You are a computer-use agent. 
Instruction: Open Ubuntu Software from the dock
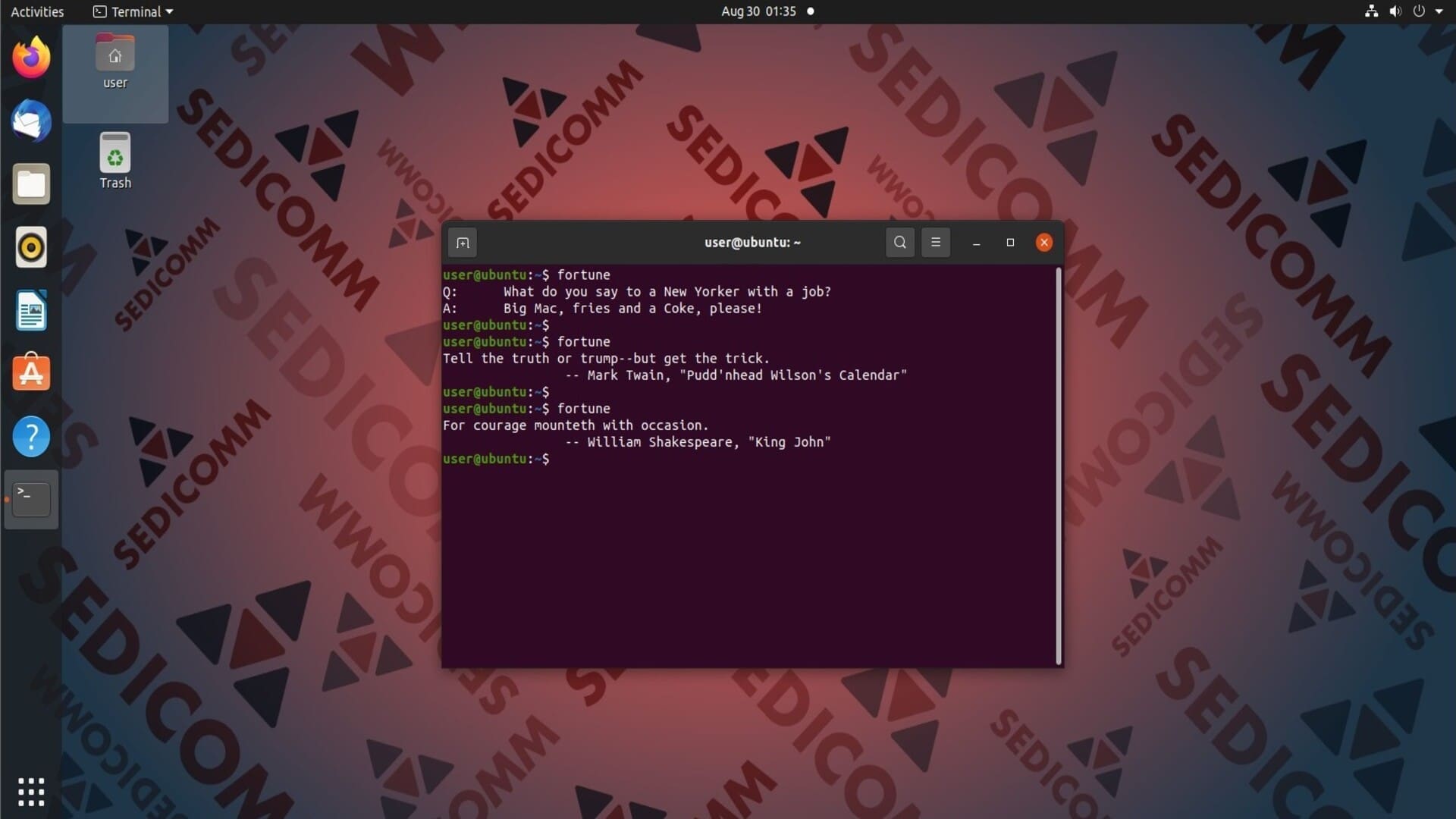(x=31, y=373)
